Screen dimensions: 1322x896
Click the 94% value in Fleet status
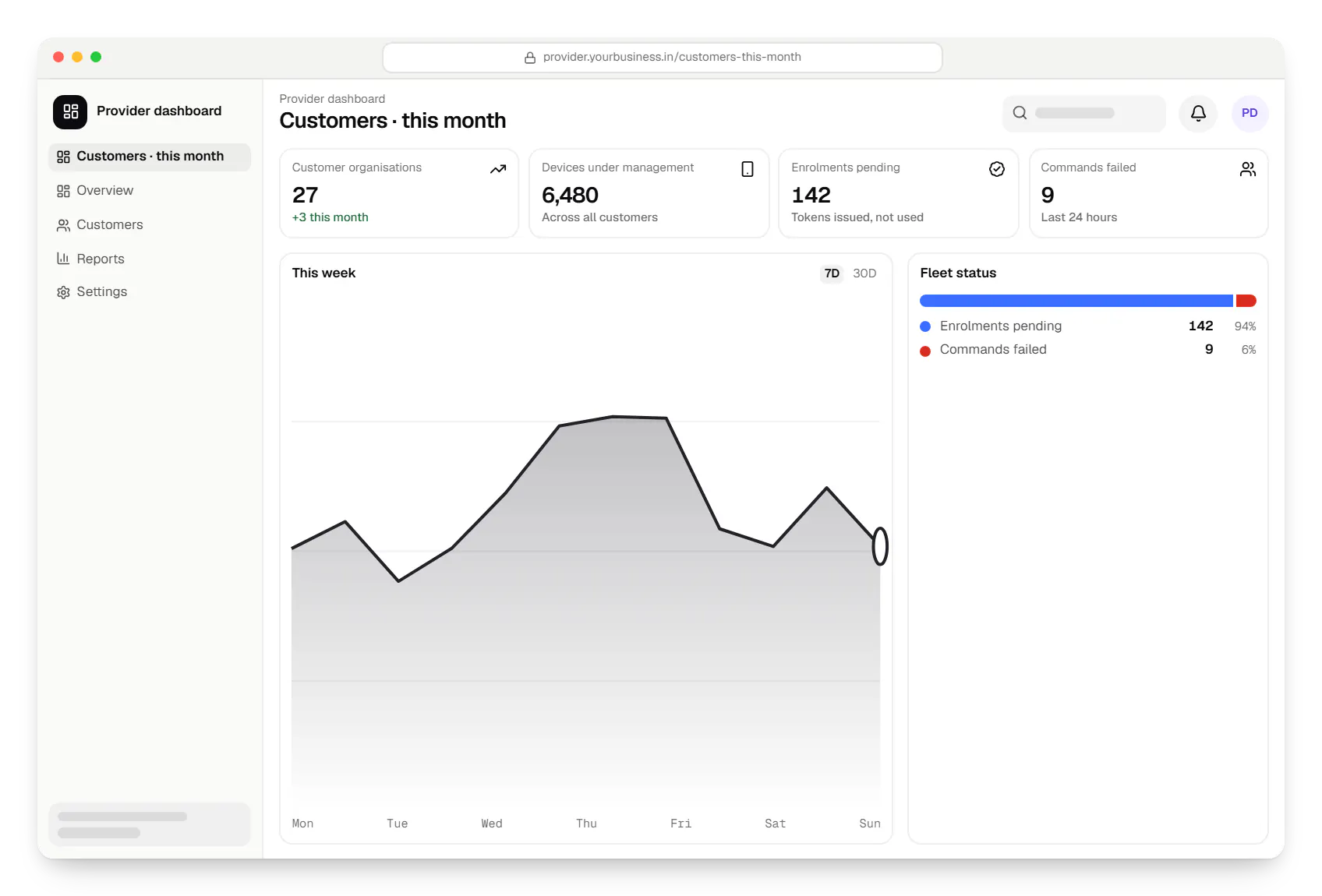pyautogui.click(x=1245, y=326)
